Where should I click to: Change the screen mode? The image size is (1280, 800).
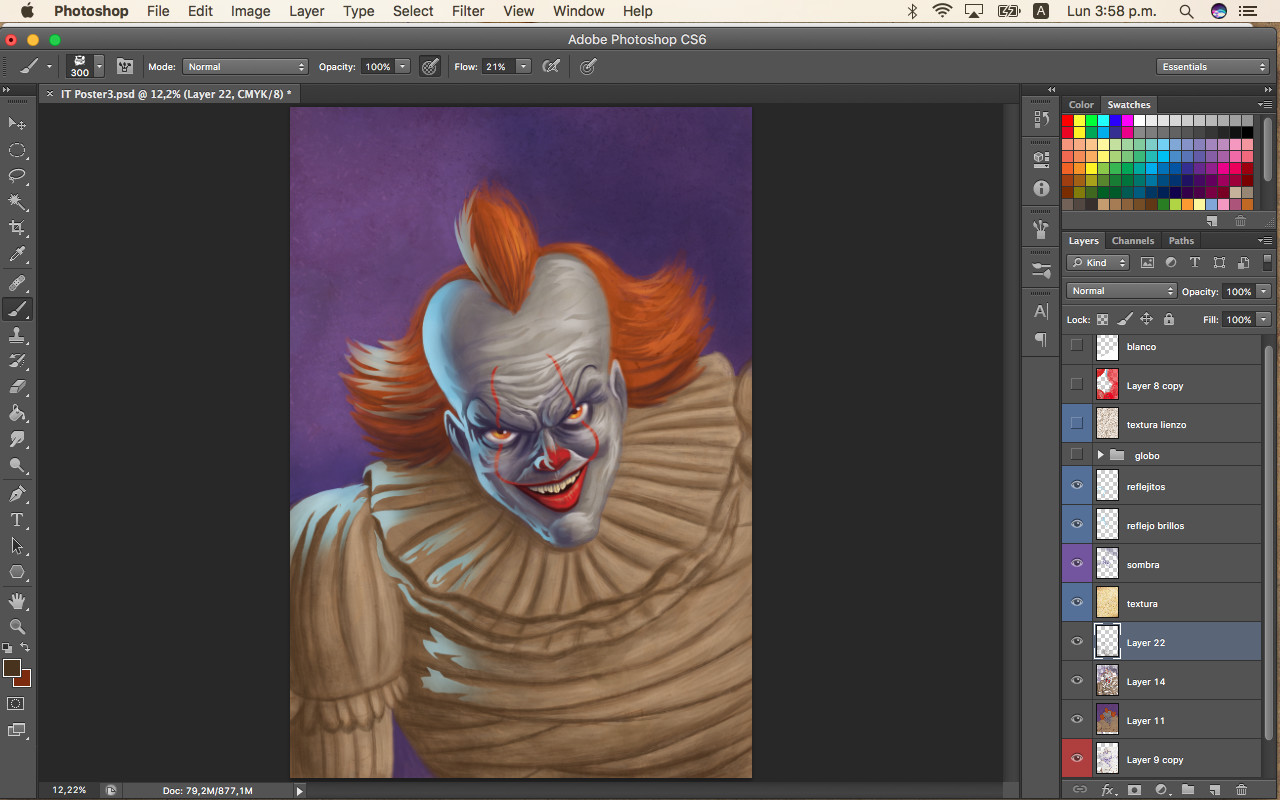coord(17,730)
